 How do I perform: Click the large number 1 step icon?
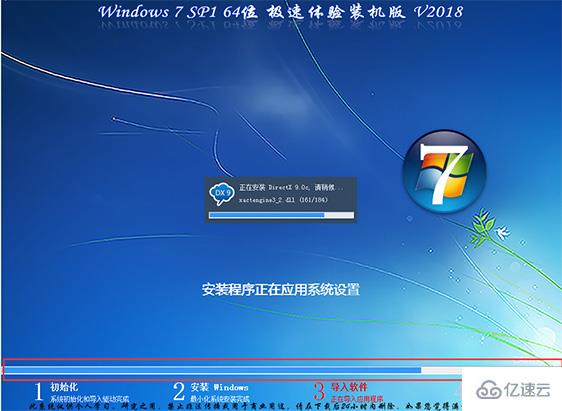(39, 391)
